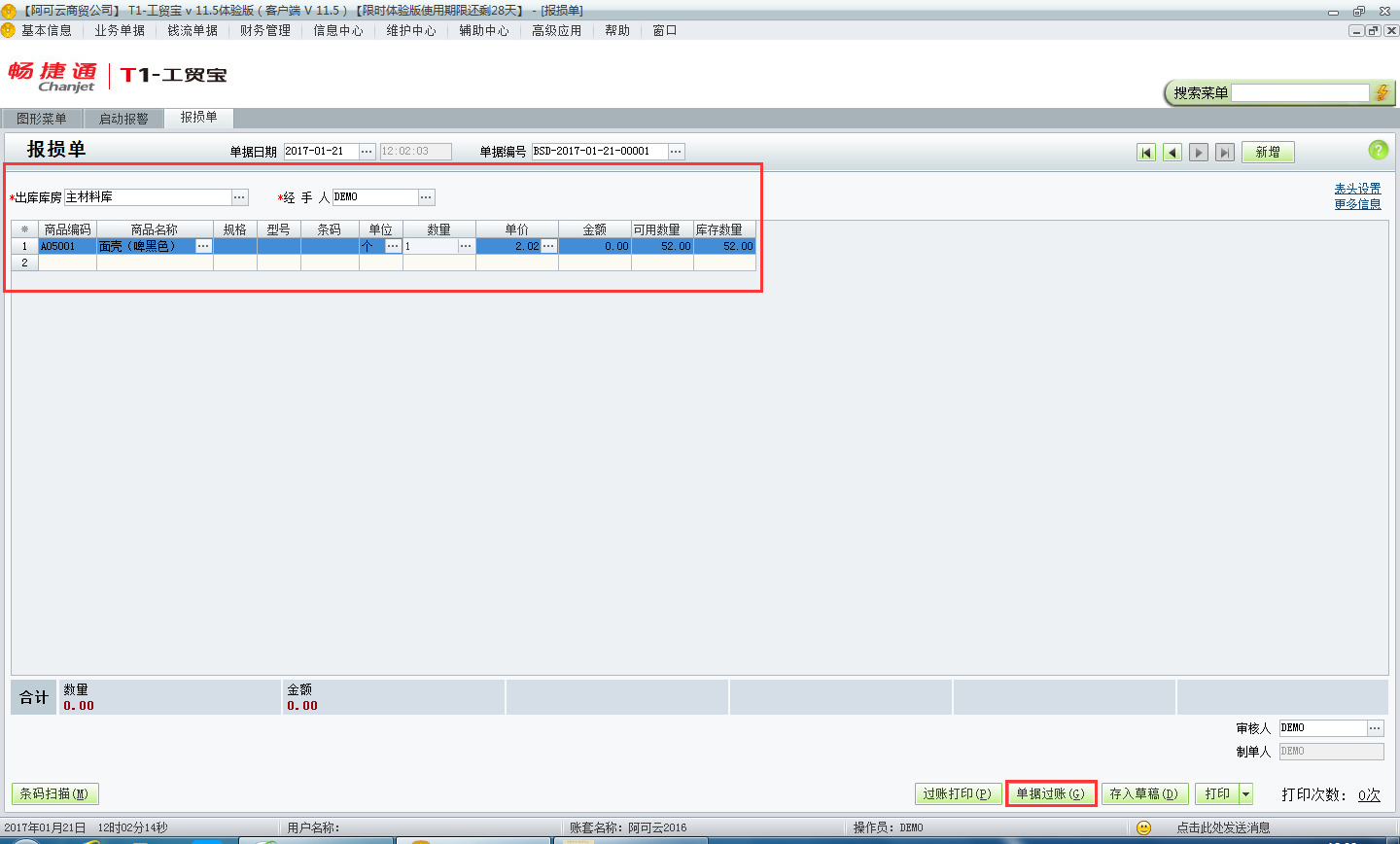Go to the previous document record
This screenshot has height=844, width=1400.
point(1172,153)
